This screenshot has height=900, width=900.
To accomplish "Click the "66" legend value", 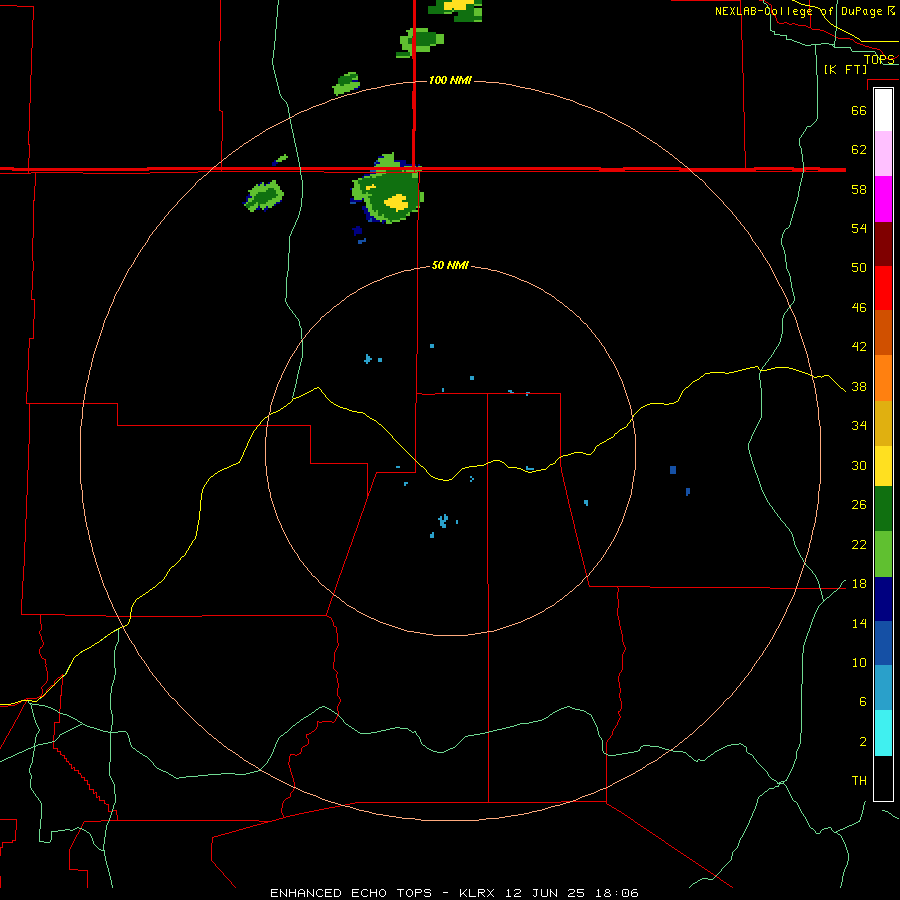I will tap(859, 110).
